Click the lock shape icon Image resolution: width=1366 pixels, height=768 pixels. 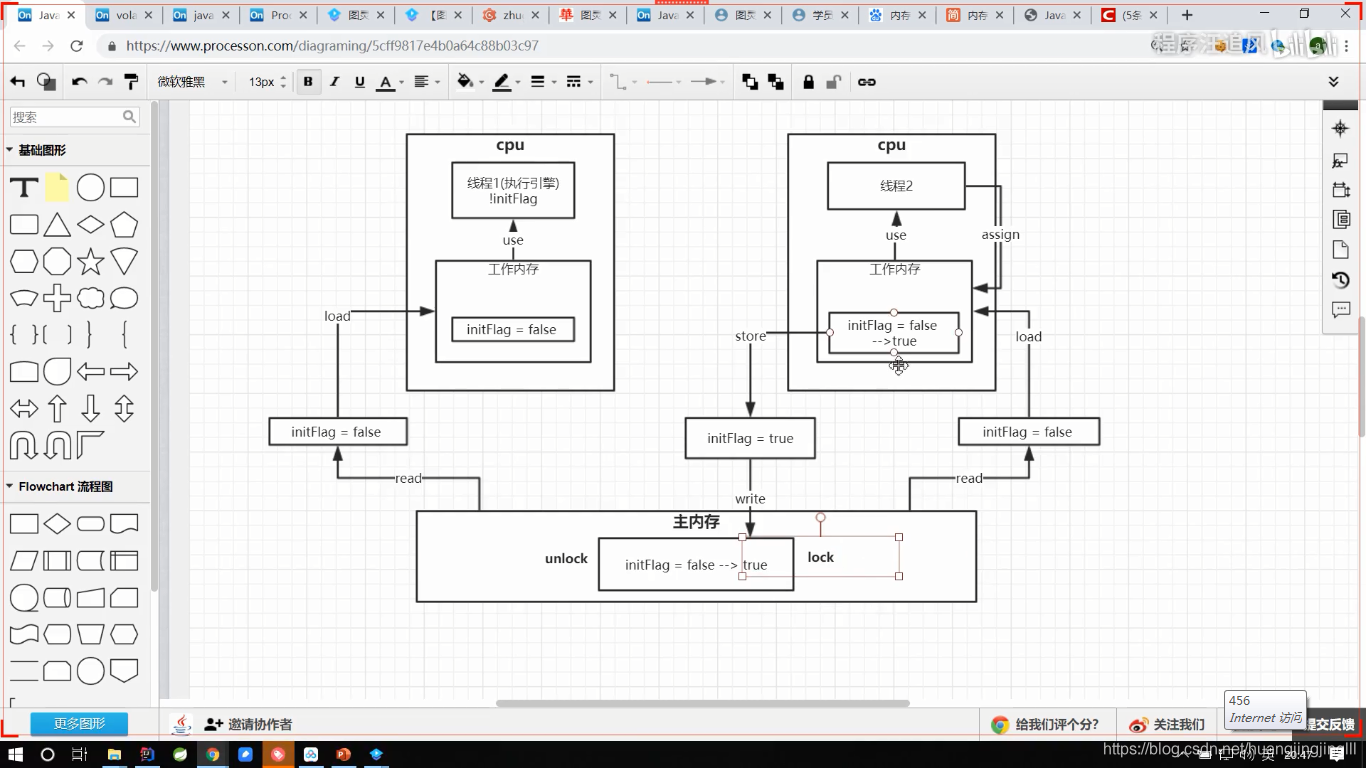pos(808,82)
